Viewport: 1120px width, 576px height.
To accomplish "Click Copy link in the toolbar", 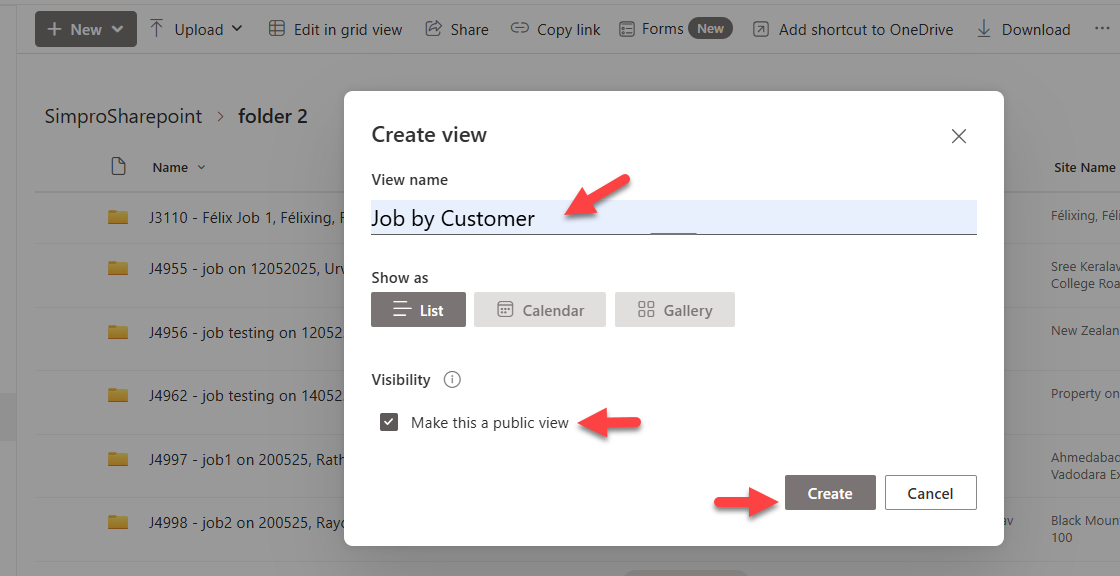I will tap(555, 29).
